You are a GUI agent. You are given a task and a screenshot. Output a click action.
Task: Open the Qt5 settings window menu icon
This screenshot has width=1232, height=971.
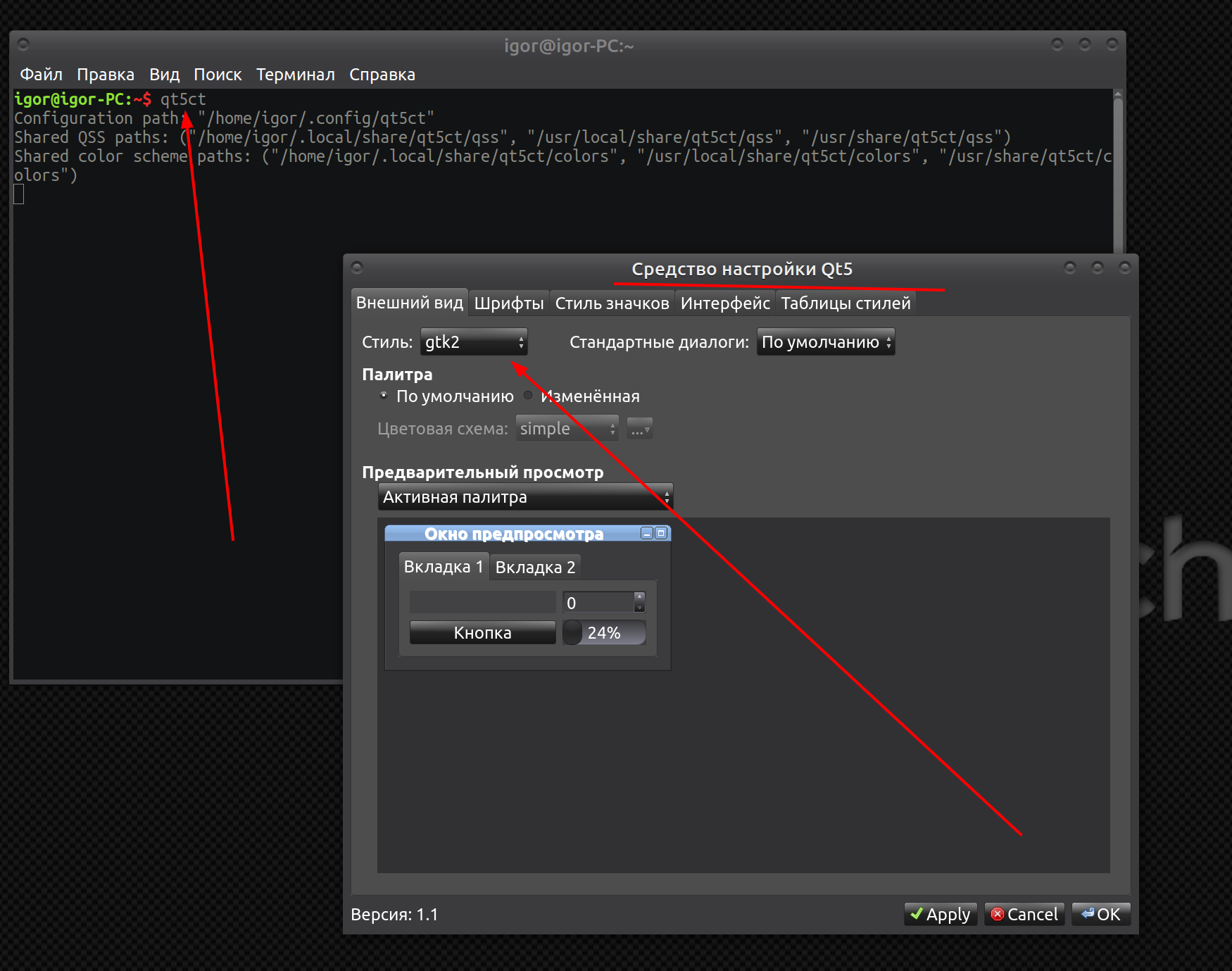pos(357,268)
